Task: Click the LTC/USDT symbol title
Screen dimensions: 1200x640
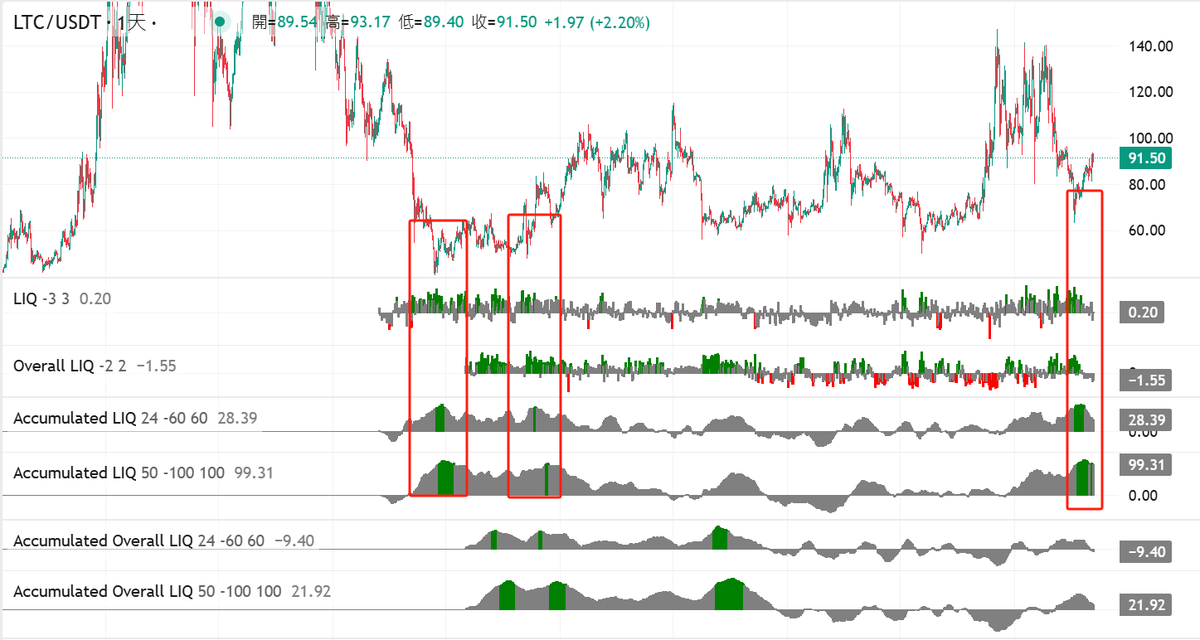Action: tap(57, 22)
